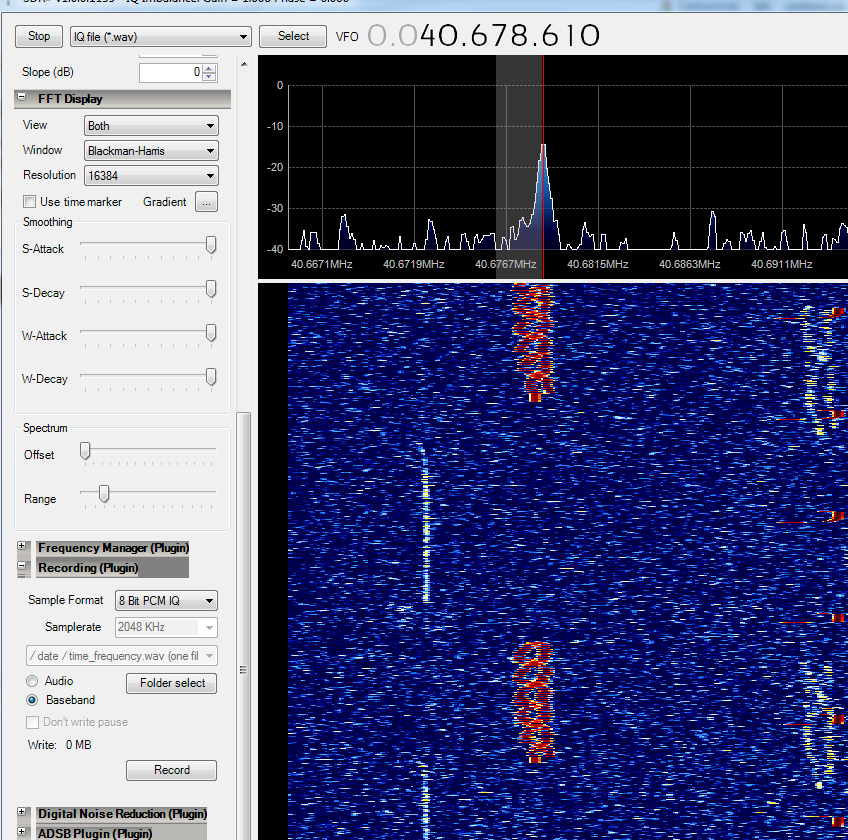This screenshot has height=840, width=848.
Task: Click the Spectrum Range slider handle
Action: 104,493
